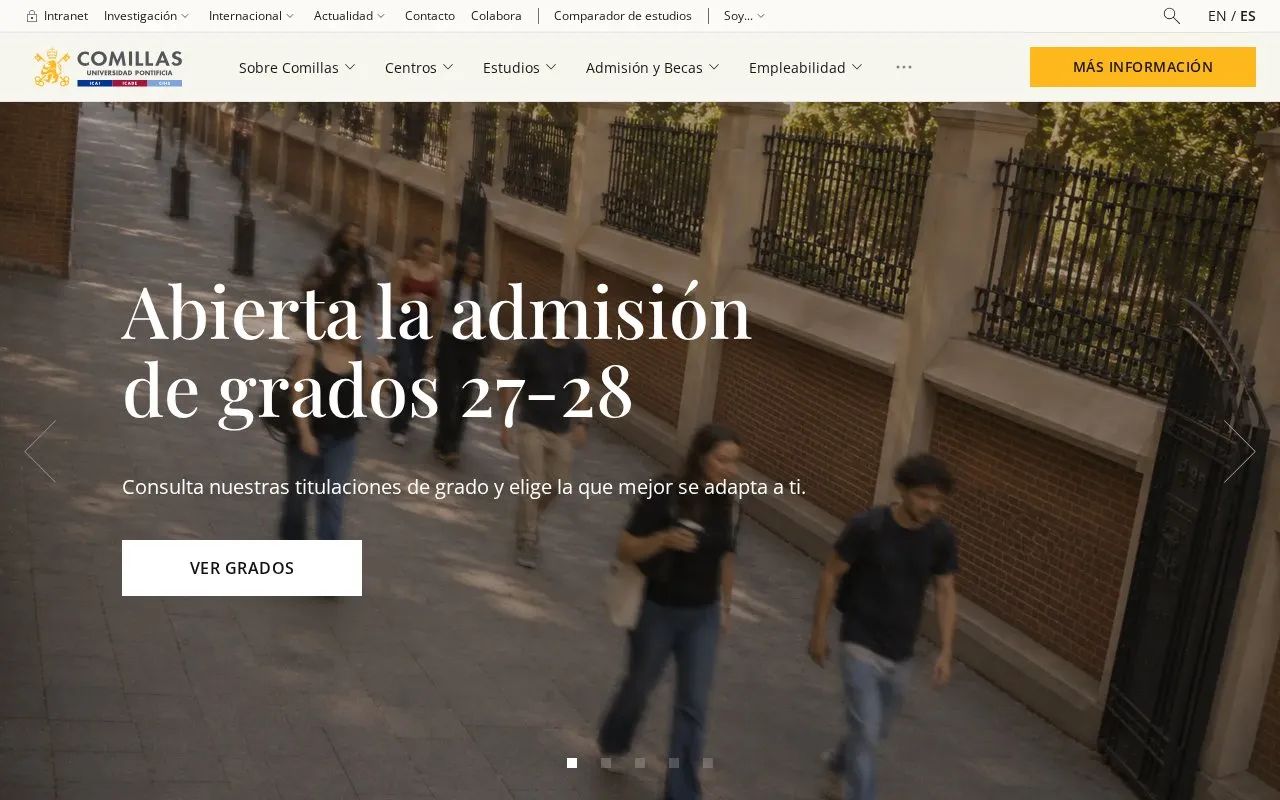The width and height of the screenshot is (1280, 800).
Task: Expand the Internacional dropdown
Action: click(x=251, y=16)
